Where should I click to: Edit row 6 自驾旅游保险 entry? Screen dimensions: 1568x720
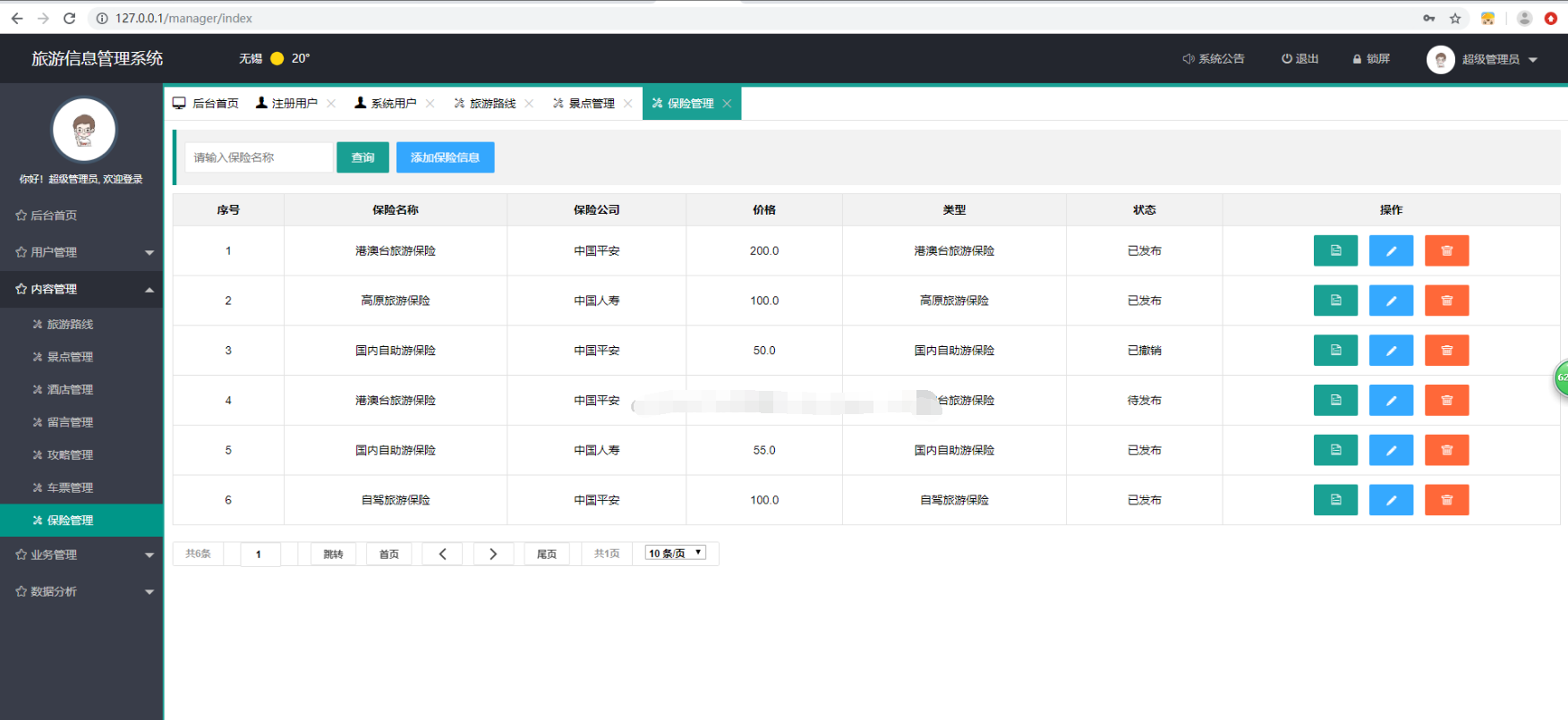[1391, 500]
